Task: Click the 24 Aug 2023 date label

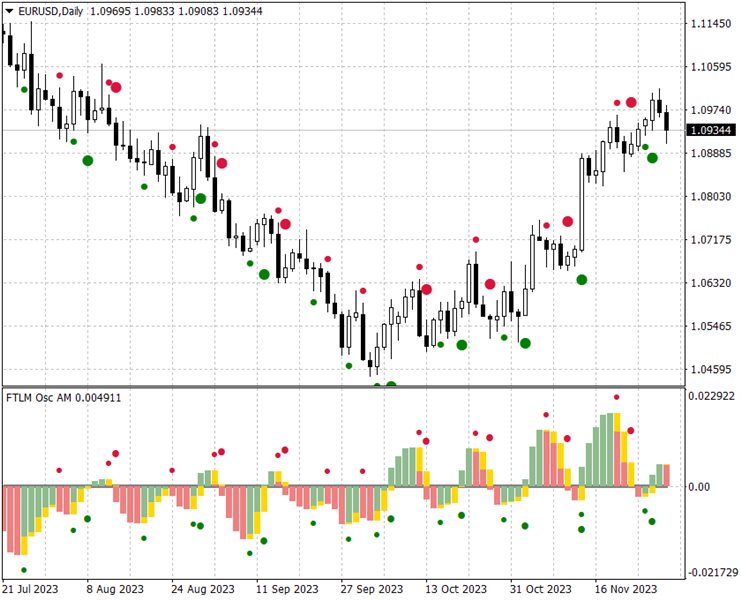Action: [x=203, y=589]
